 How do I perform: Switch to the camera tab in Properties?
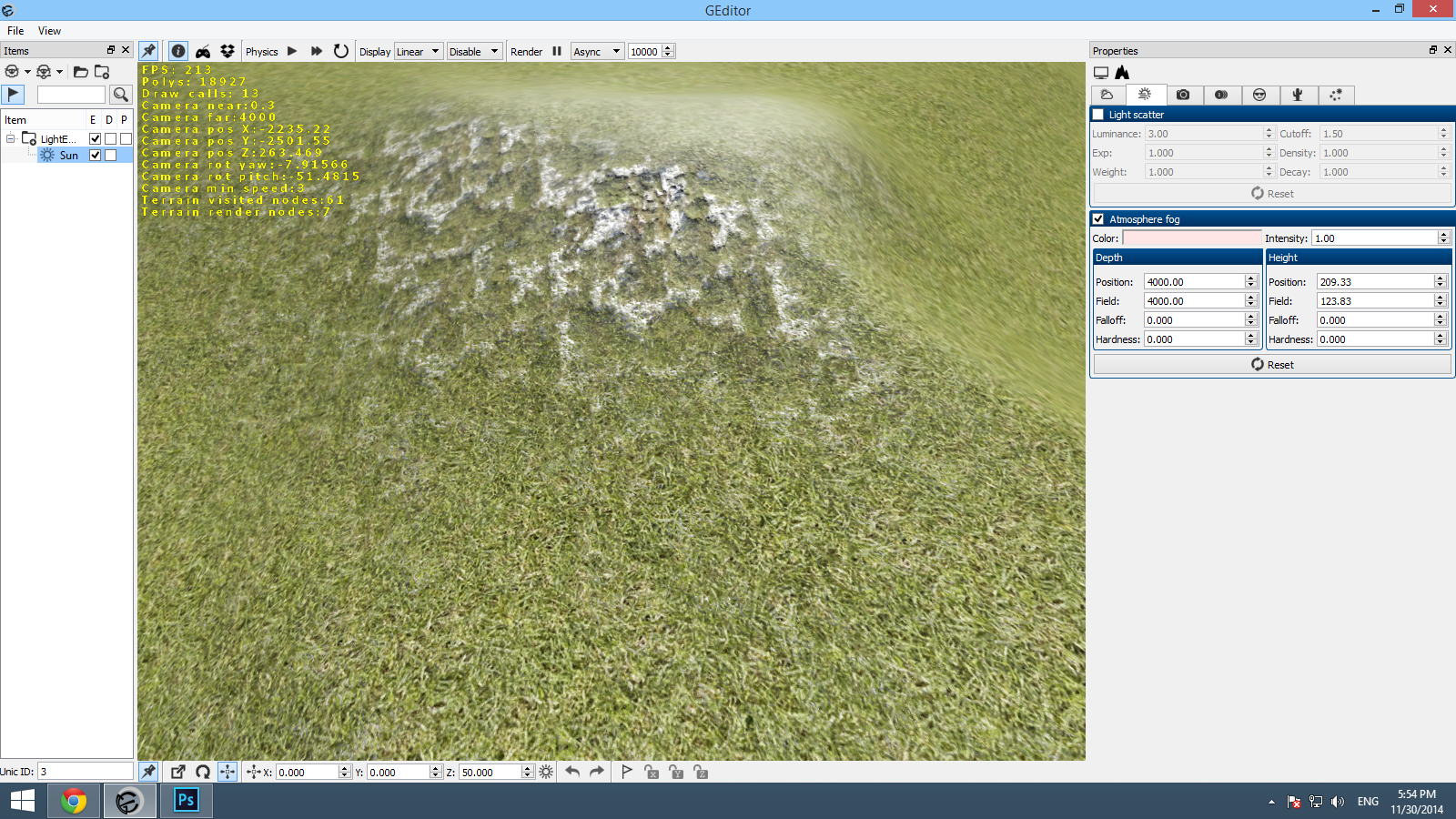(x=1183, y=95)
